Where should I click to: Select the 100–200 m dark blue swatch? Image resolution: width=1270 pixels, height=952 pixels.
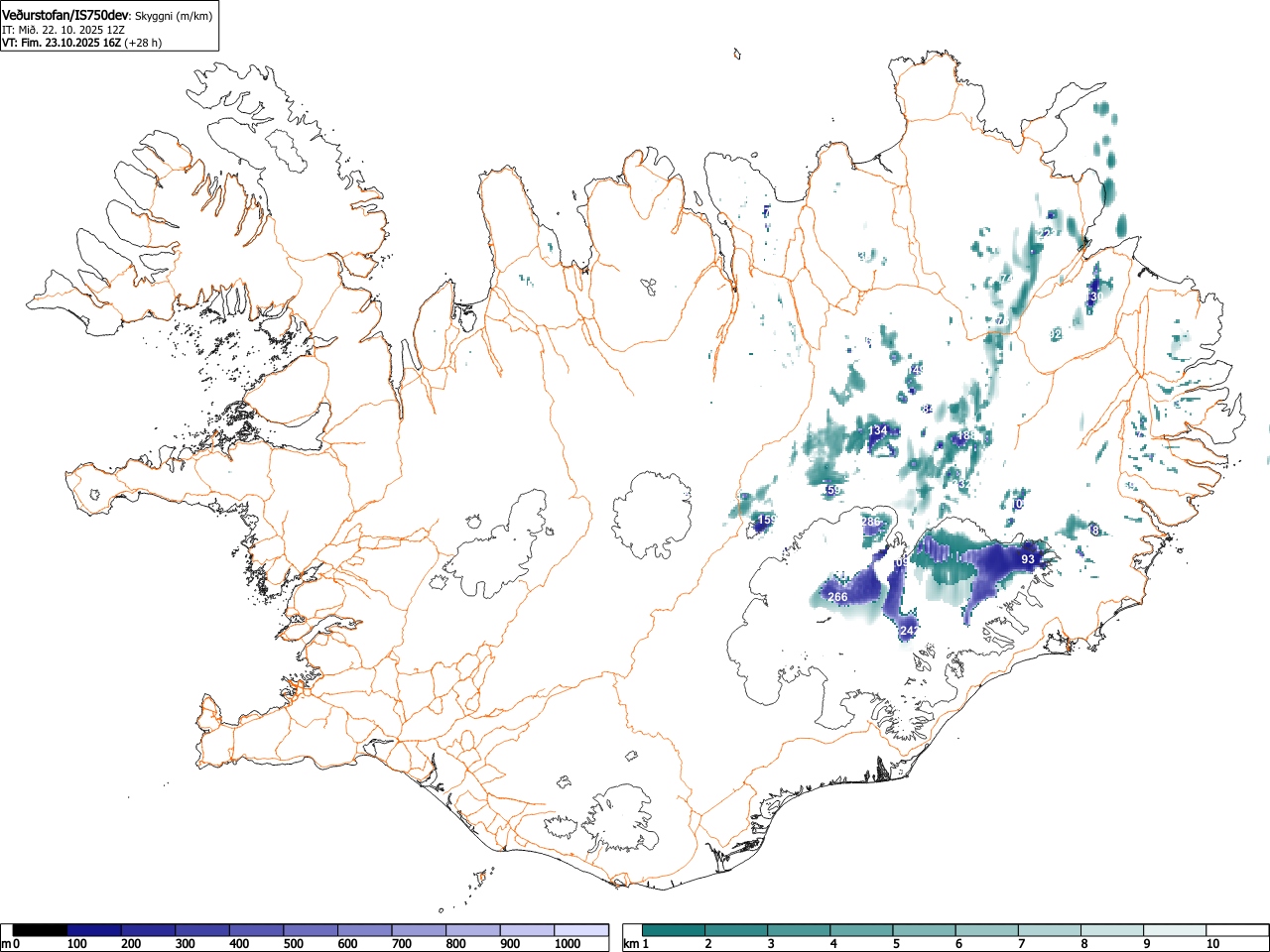click(94, 930)
